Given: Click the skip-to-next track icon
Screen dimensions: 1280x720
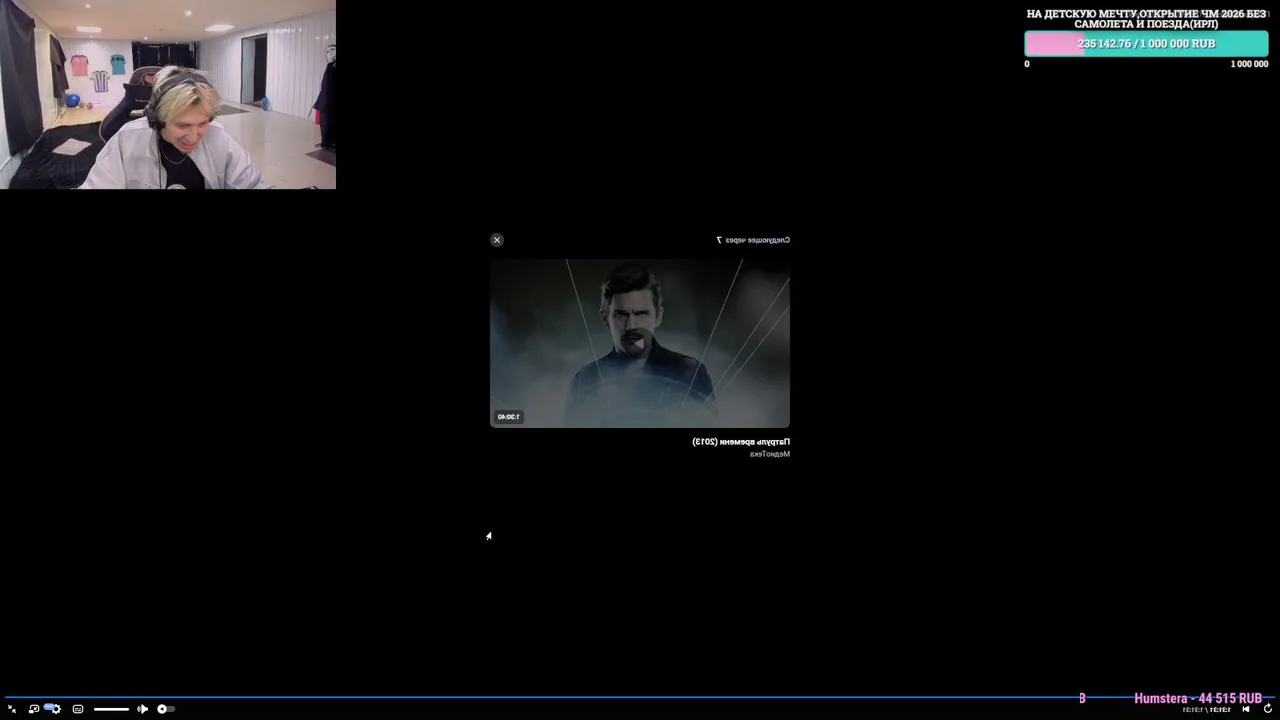Looking at the screenshot, I should pos(1246,709).
